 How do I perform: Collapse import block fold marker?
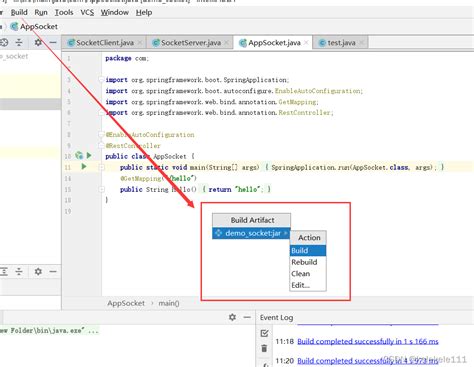(101, 80)
